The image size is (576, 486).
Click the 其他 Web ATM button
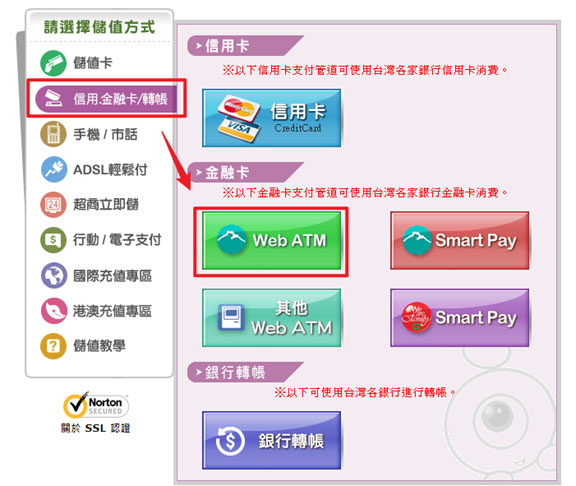(271, 318)
